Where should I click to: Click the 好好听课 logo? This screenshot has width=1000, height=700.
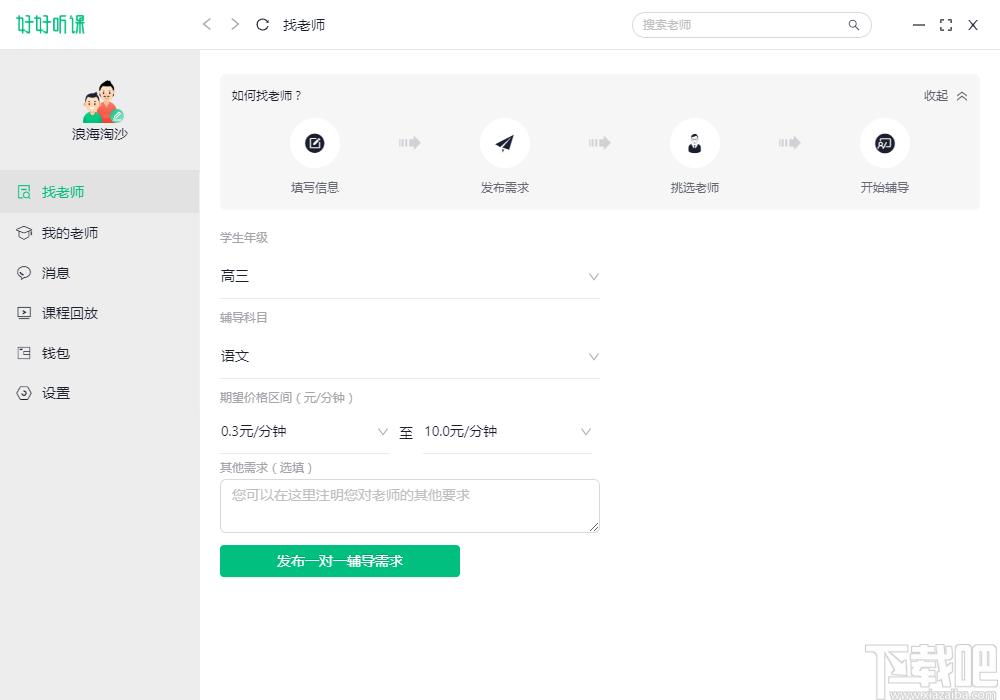[50, 24]
